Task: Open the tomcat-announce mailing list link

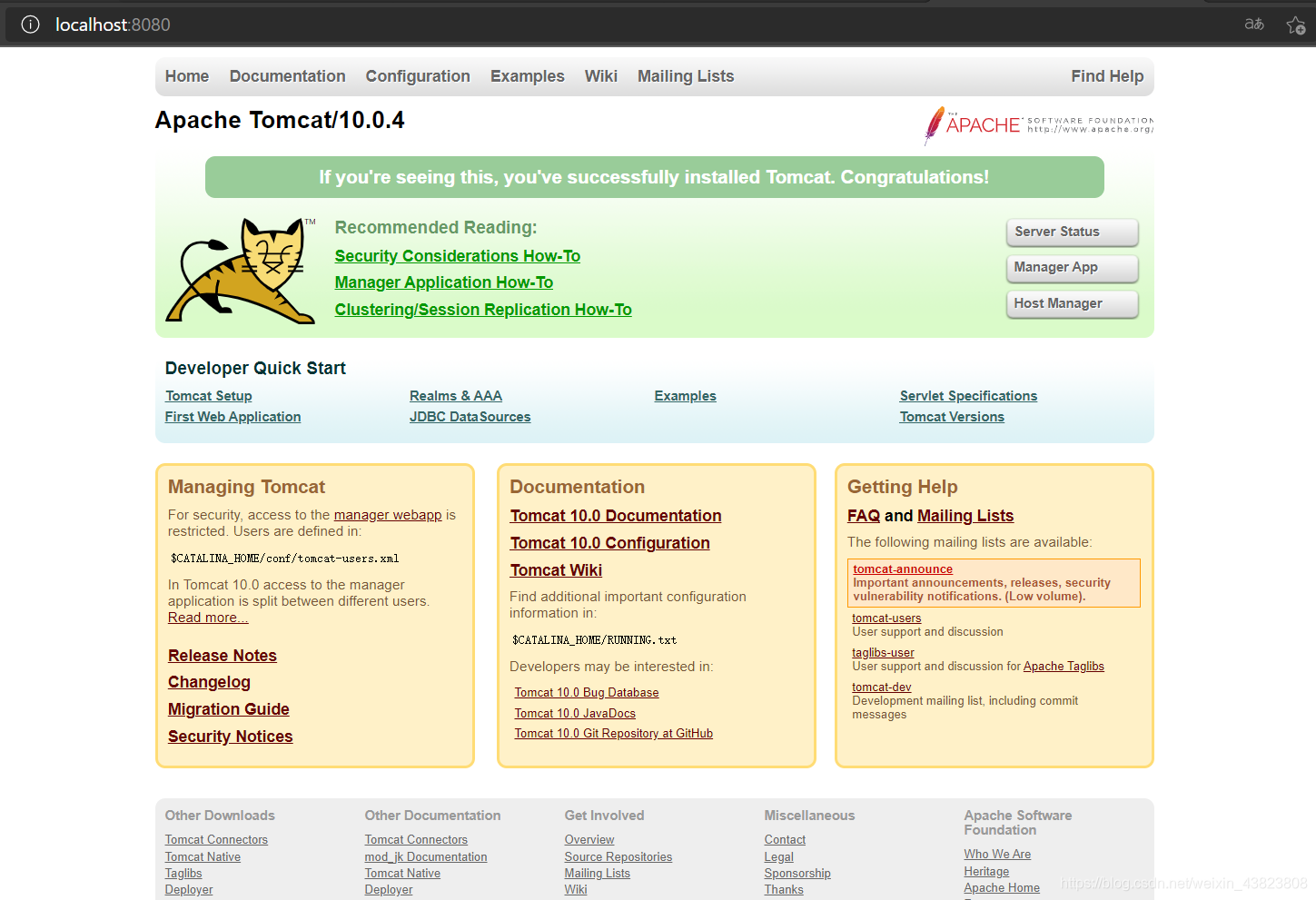Action: click(x=903, y=569)
